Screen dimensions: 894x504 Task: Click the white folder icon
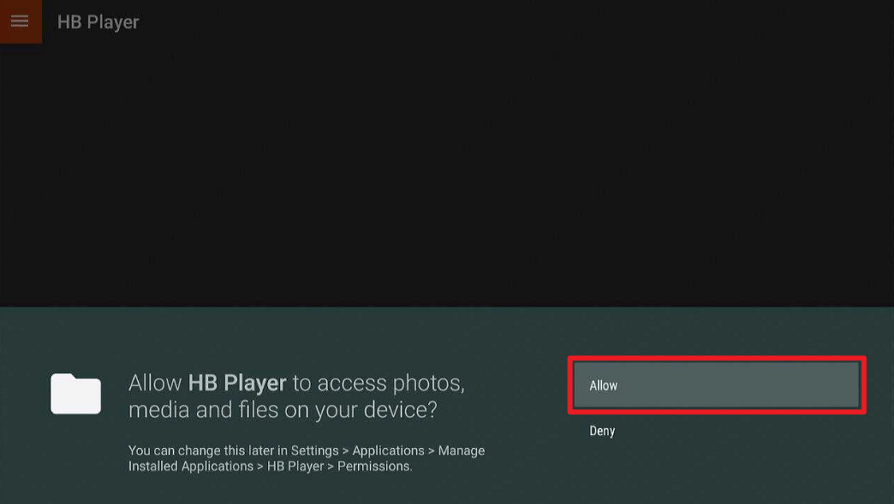(x=76, y=394)
